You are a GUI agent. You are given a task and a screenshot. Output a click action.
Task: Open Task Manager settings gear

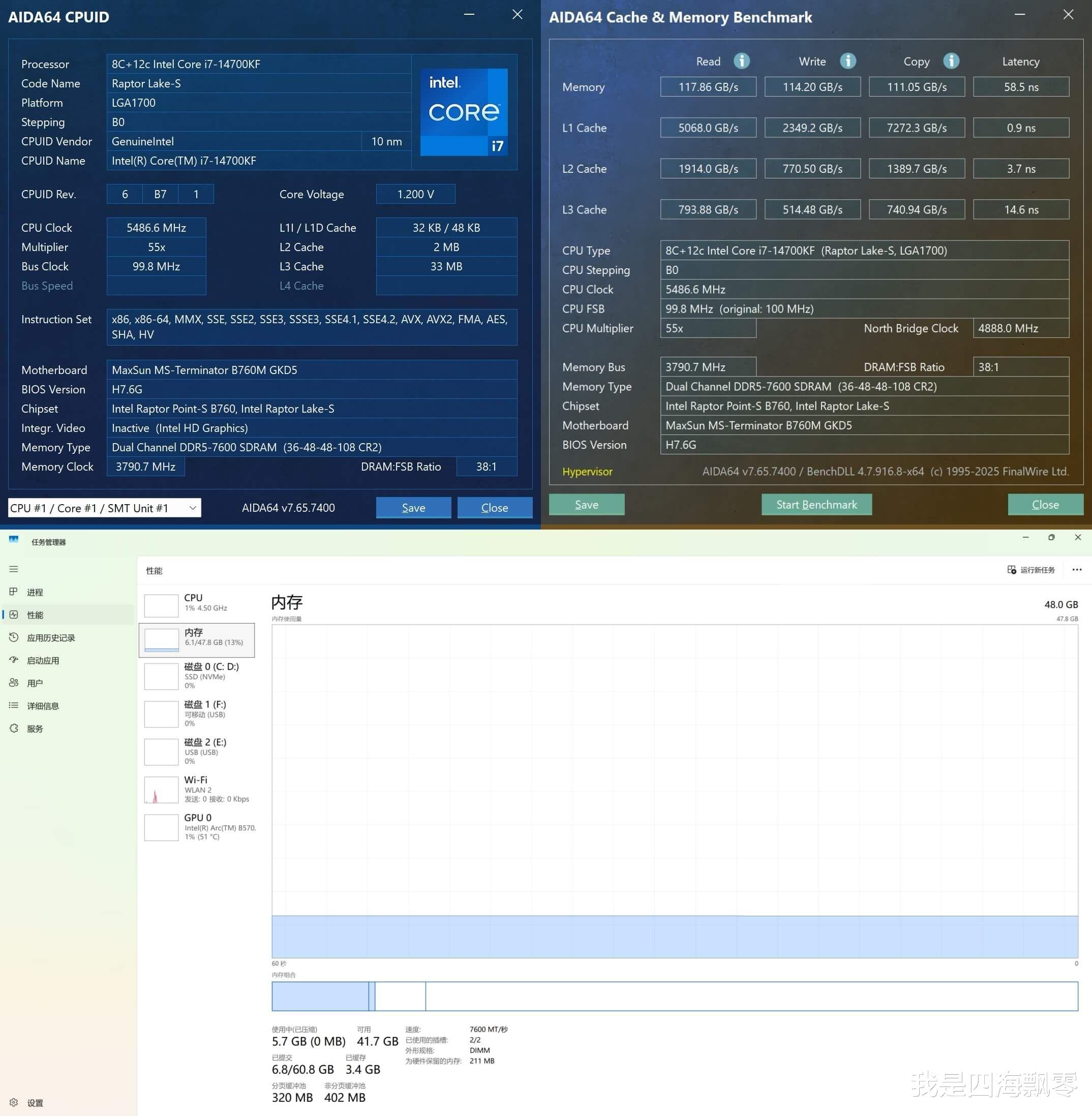pyautogui.click(x=14, y=1102)
